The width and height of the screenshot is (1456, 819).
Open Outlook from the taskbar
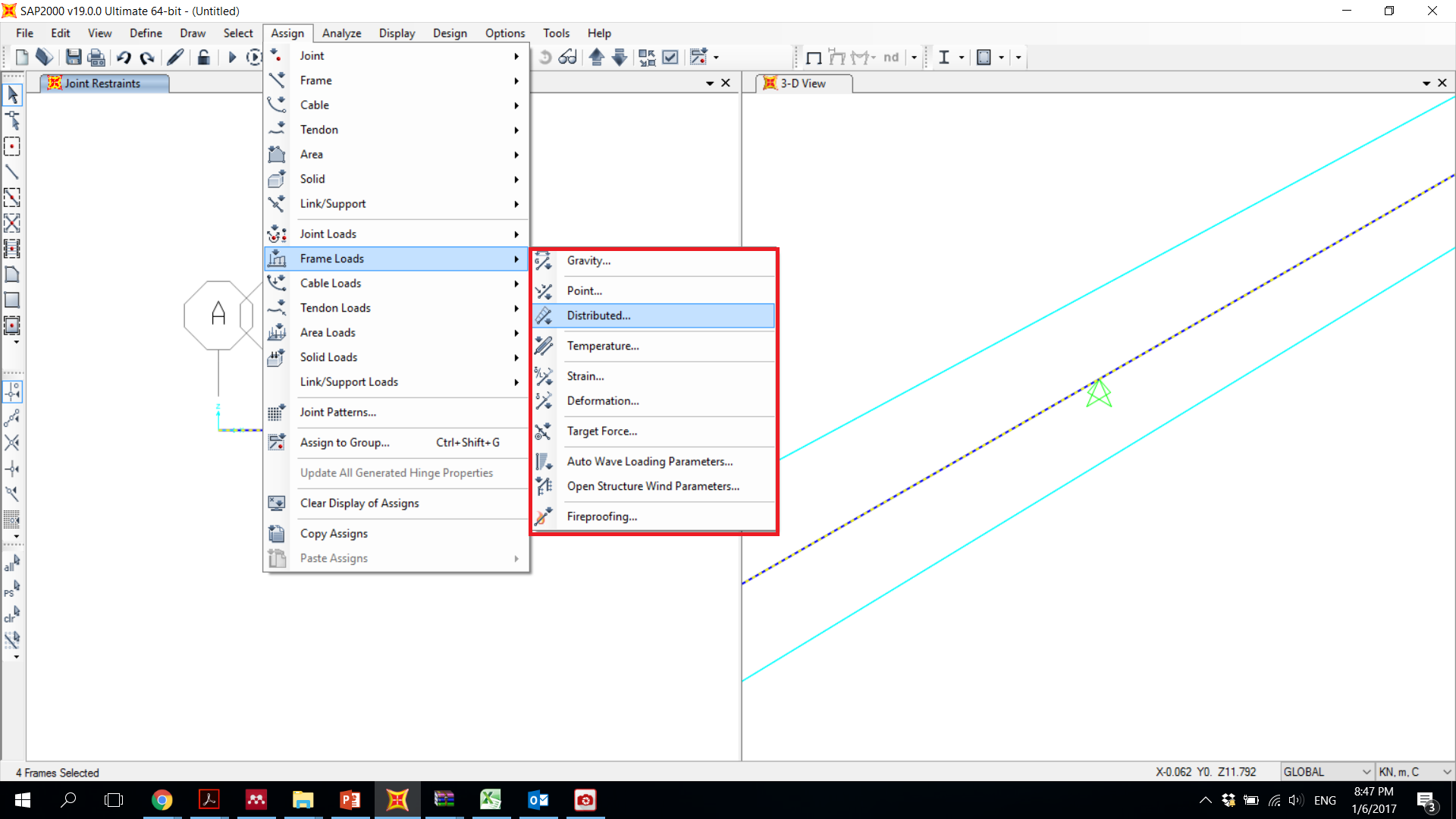pos(538,800)
